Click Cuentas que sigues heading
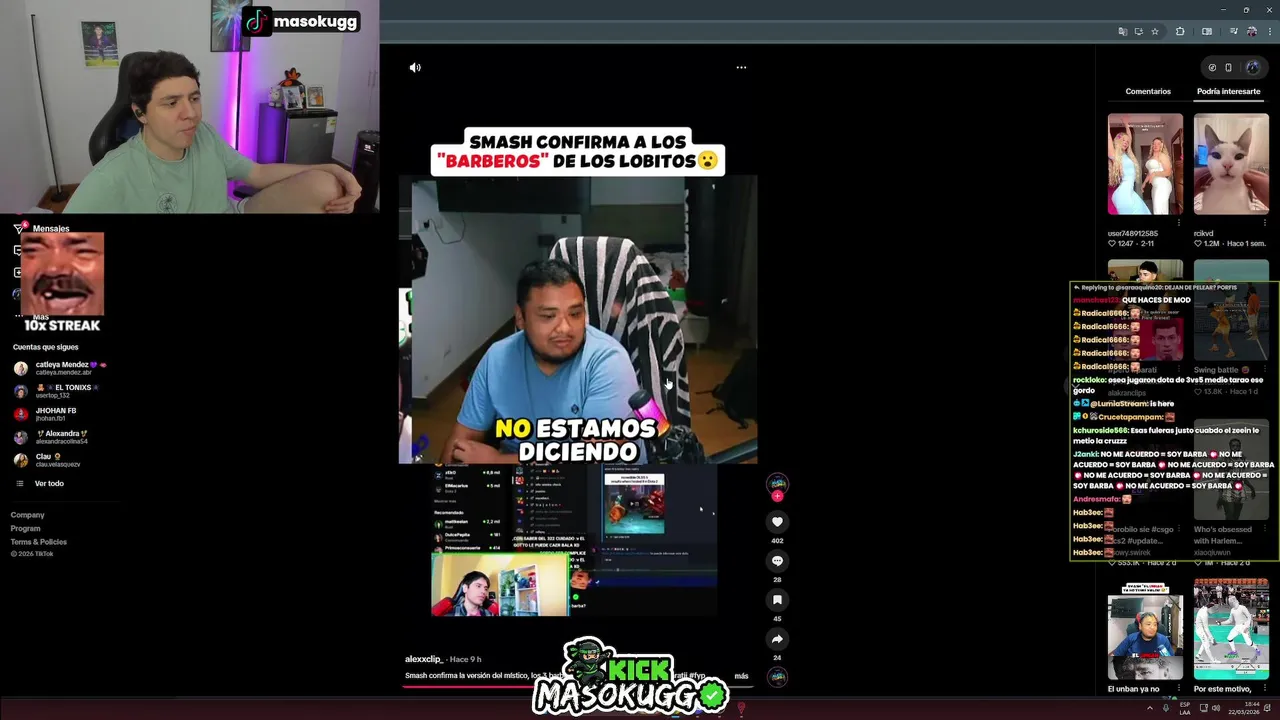 tap(46, 347)
